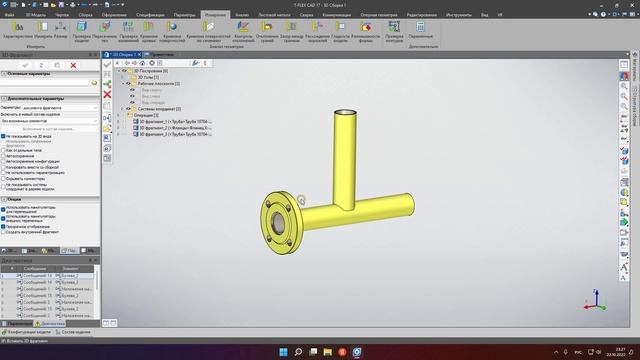Image resolution: width=640 pixels, height=360 pixels.
Task: Switch to the Листовой металл ribbon tab
Action: click(274, 15)
